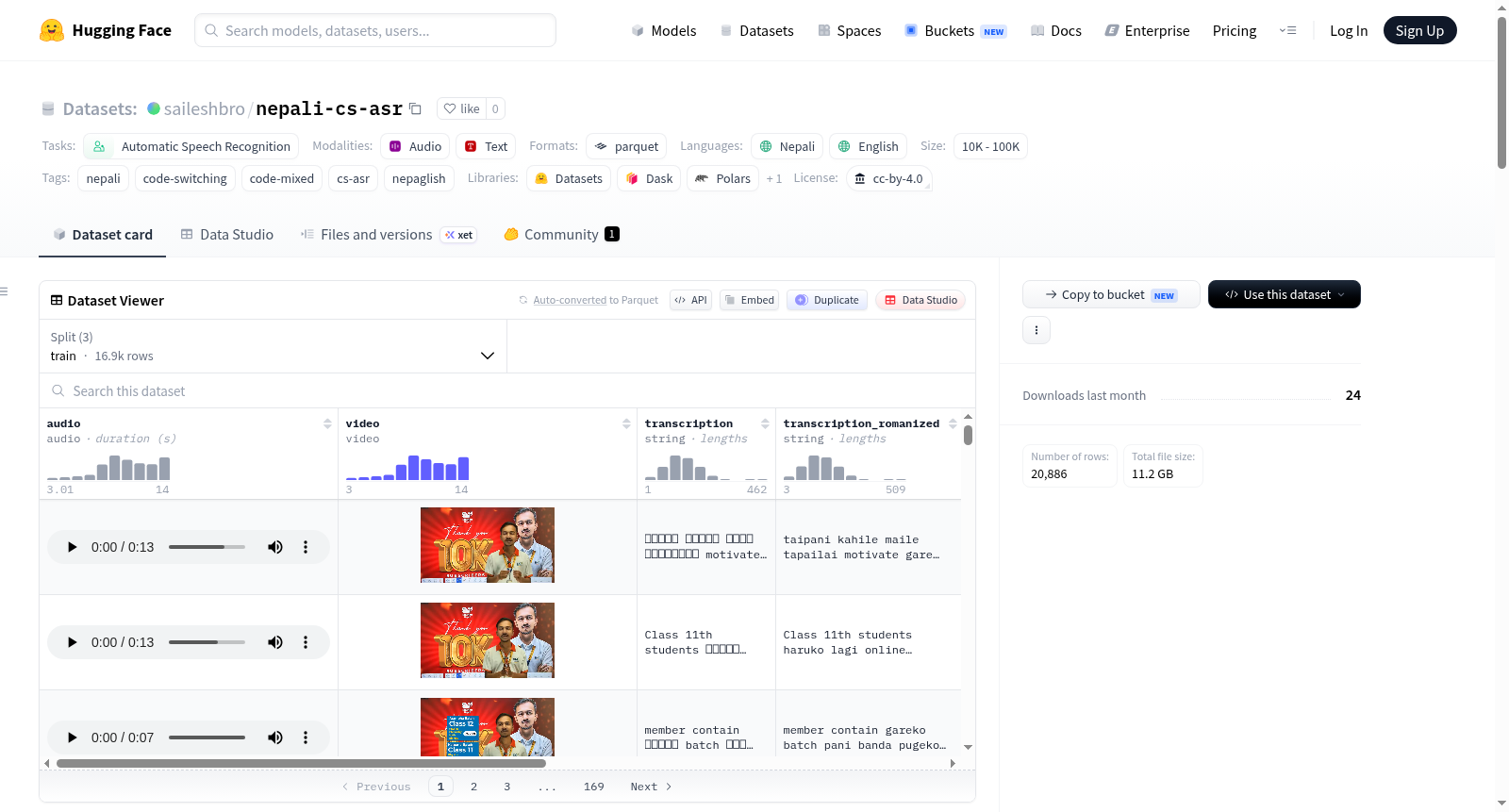Seek the 0:07 audio progress slider
This screenshot has height=812, width=1509.
(207, 737)
